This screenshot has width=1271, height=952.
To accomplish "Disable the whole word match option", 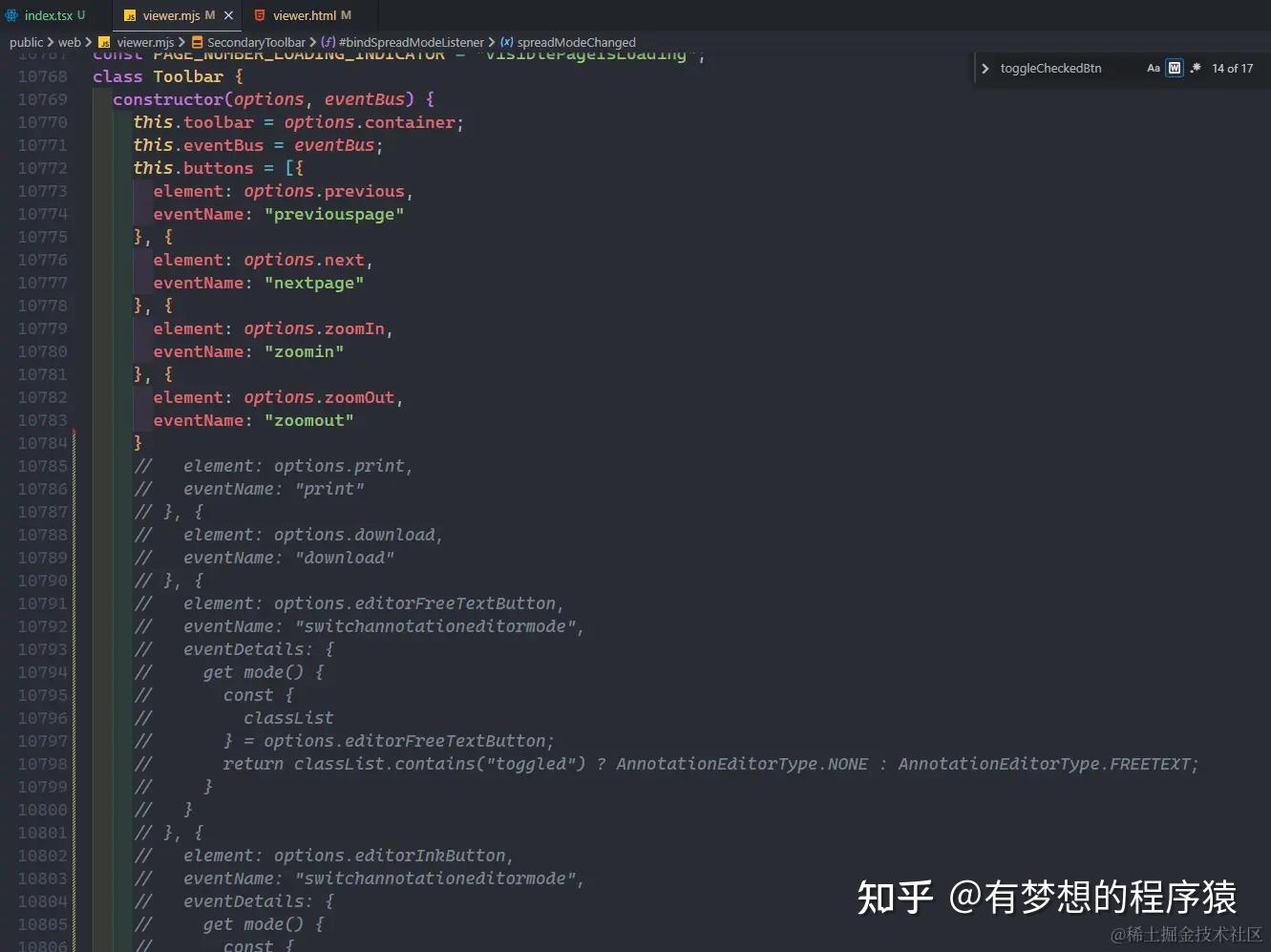I will (x=1173, y=68).
